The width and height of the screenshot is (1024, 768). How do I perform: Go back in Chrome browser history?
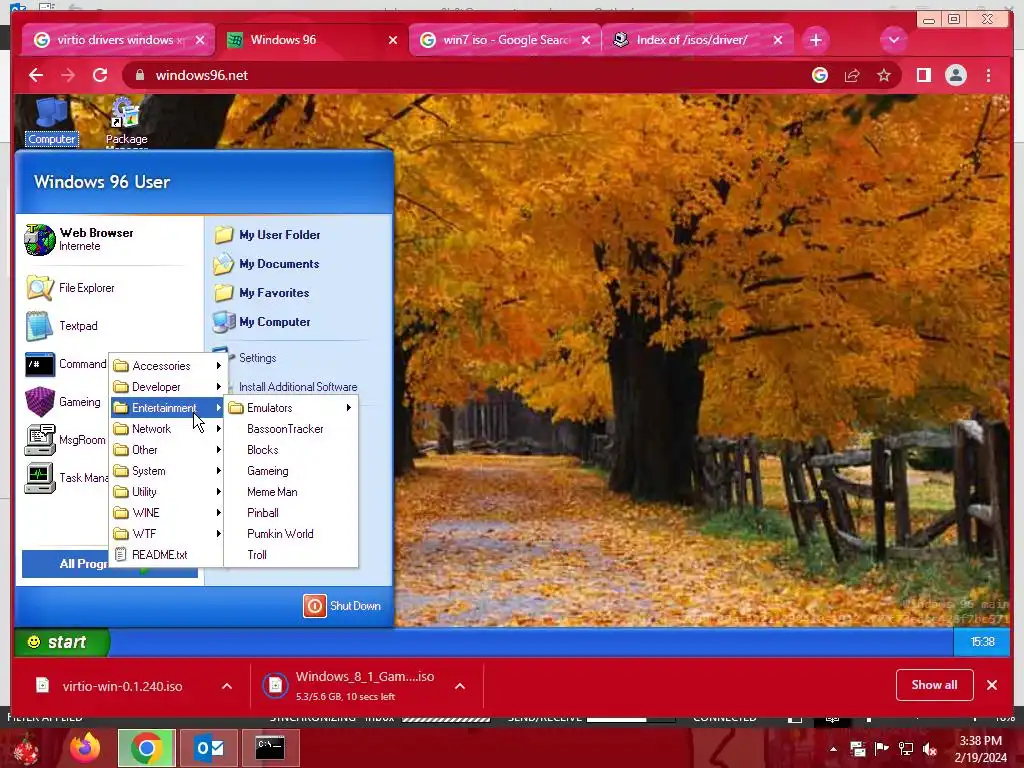pos(36,75)
